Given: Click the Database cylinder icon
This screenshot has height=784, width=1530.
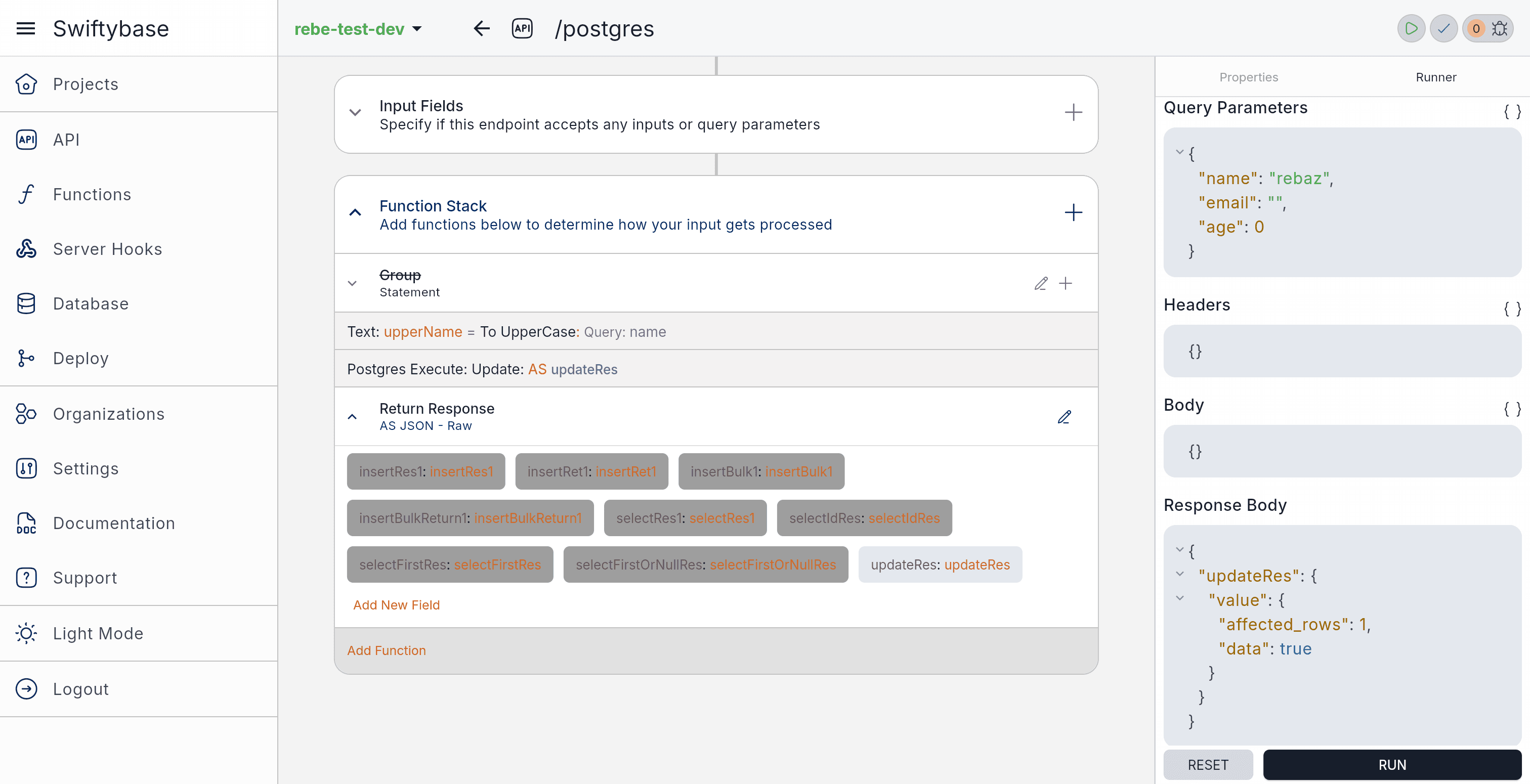Looking at the screenshot, I should click(x=26, y=303).
